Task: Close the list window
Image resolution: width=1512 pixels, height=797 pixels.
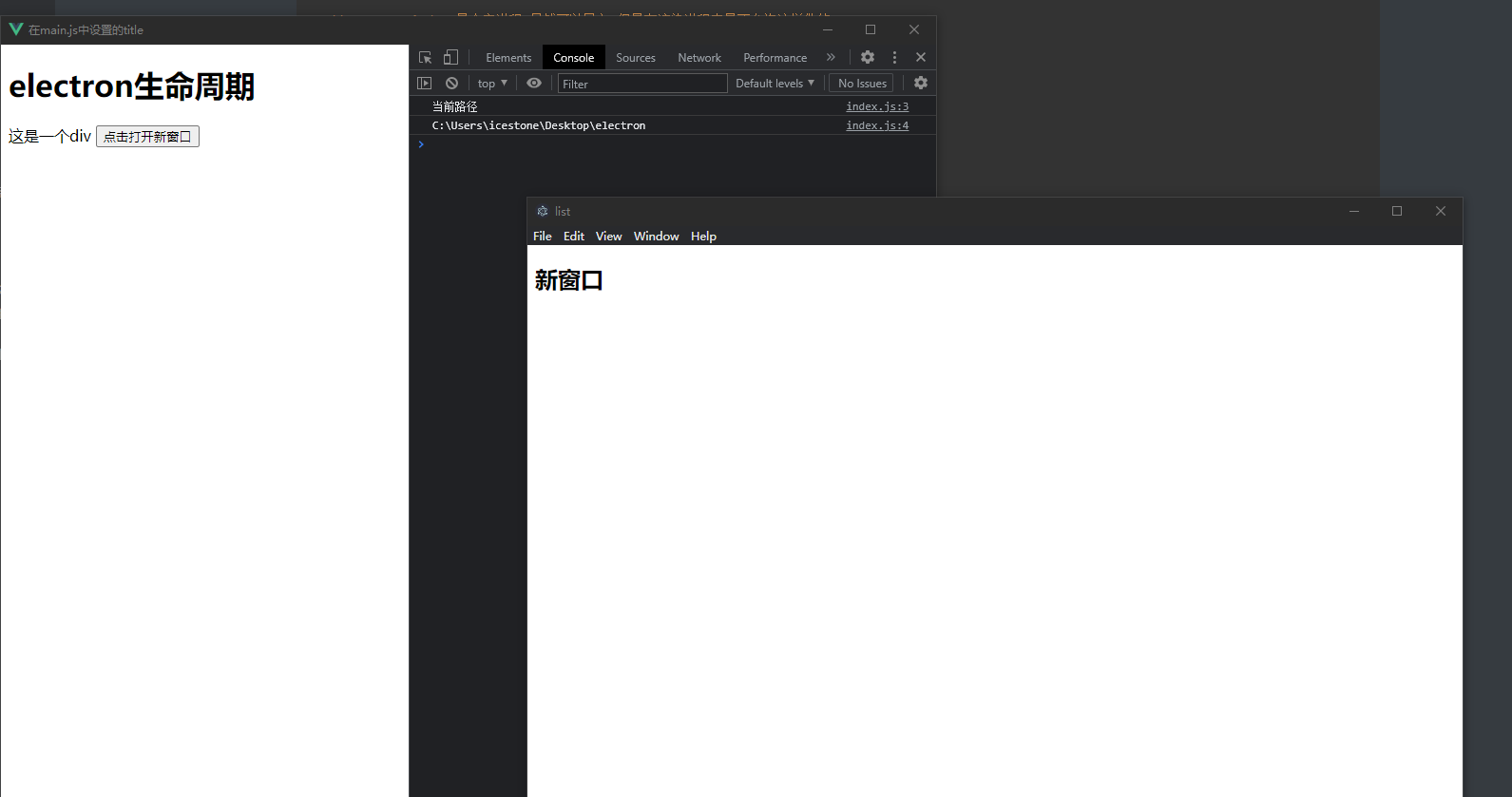Action: tap(1441, 211)
